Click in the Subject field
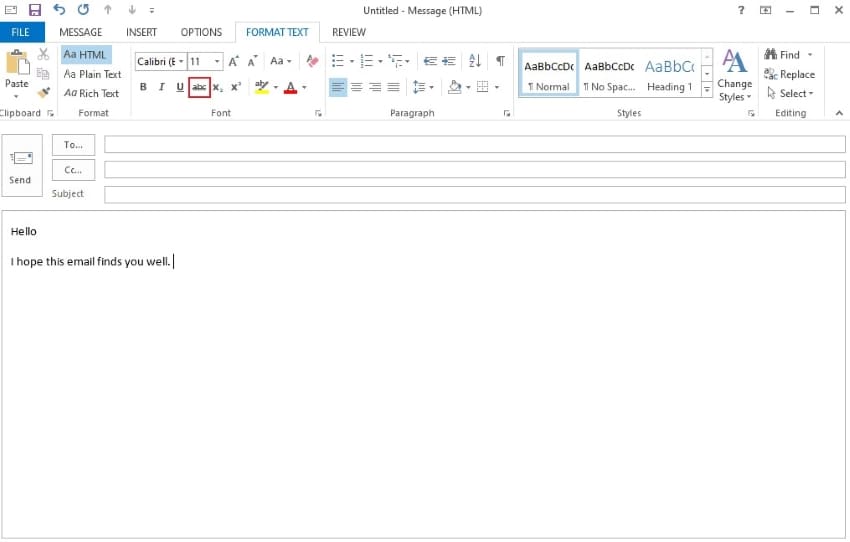Screen dimensions: 850x542 pos(474,195)
